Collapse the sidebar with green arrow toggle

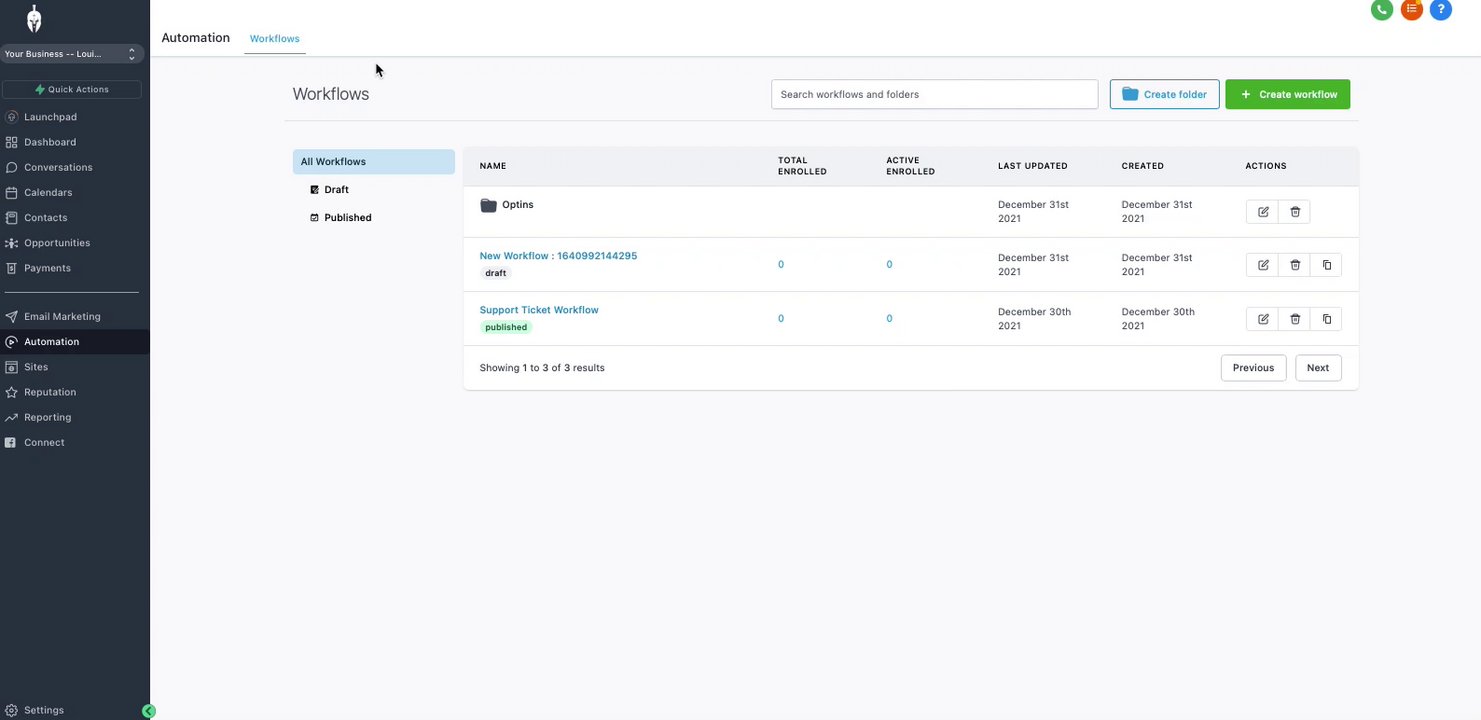point(149,711)
